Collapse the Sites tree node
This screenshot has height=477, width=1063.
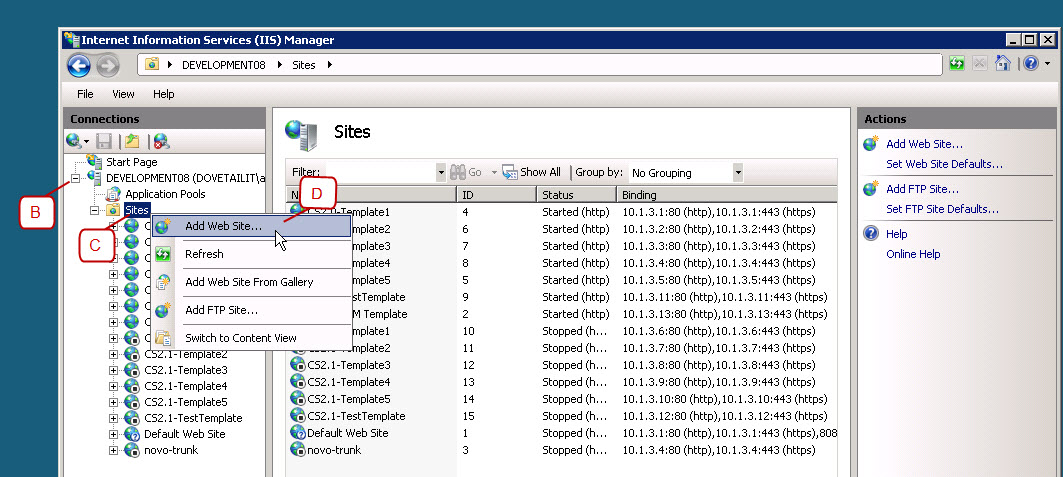click(95, 210)
